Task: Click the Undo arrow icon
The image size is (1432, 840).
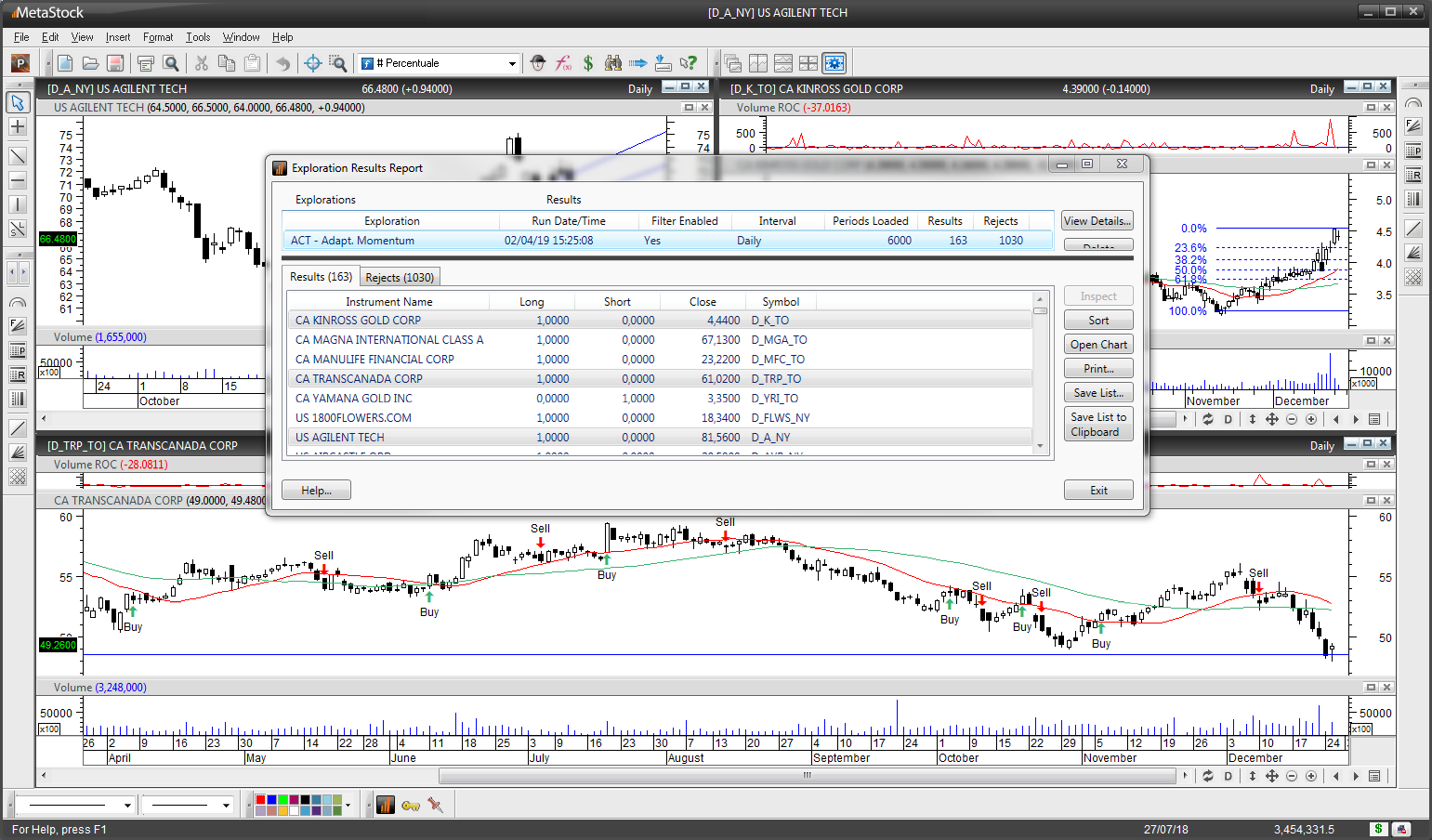Action: [282, 63]
